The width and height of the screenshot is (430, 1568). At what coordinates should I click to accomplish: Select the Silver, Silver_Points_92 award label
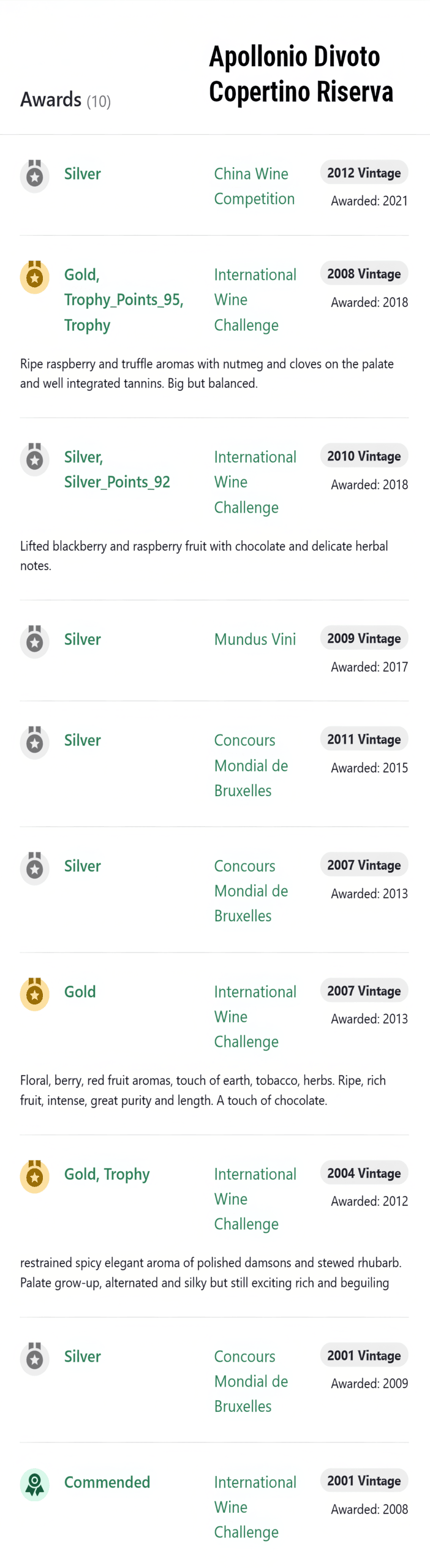(x=117, y=469)
